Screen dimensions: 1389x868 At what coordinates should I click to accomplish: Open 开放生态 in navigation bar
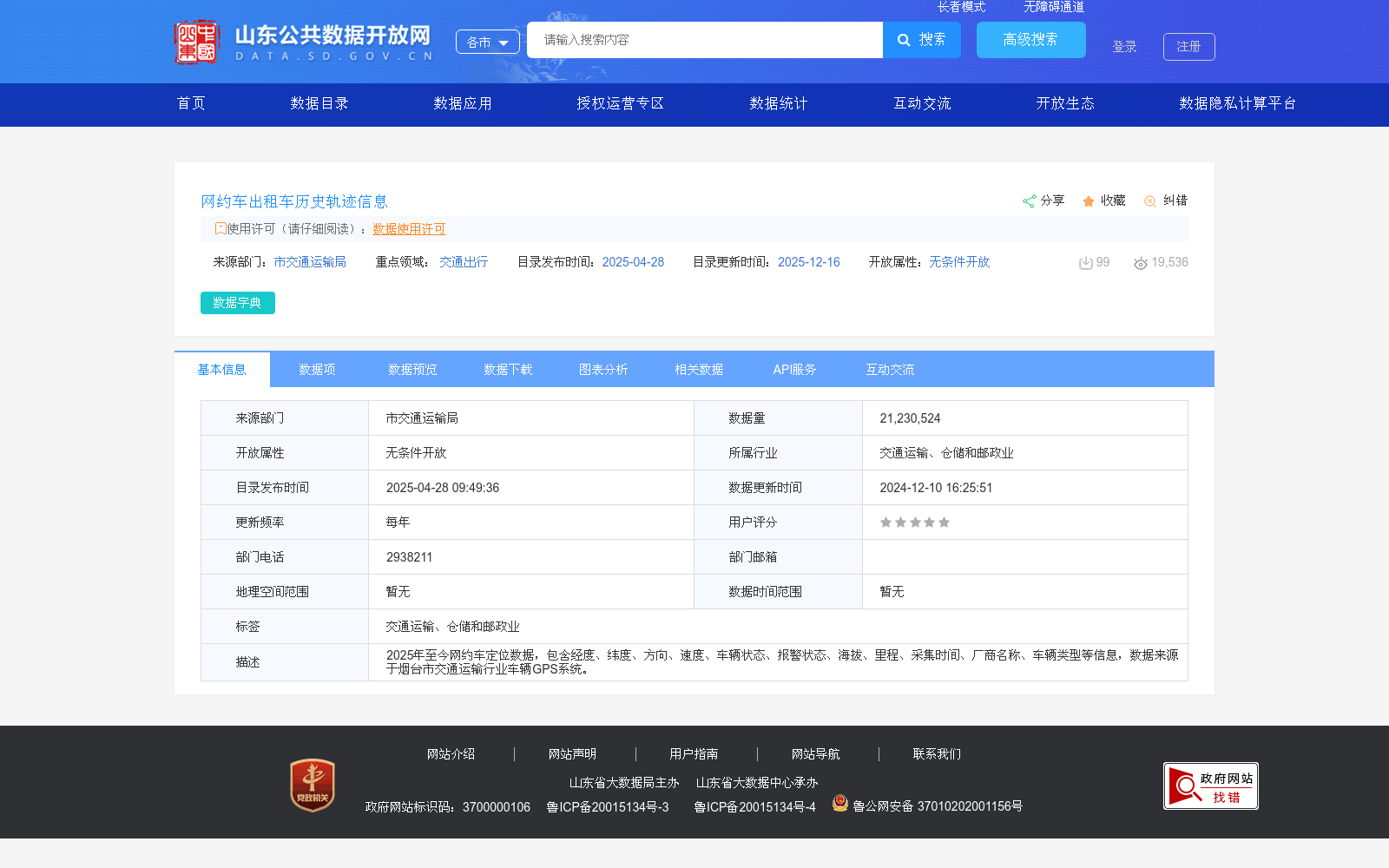1065,103
